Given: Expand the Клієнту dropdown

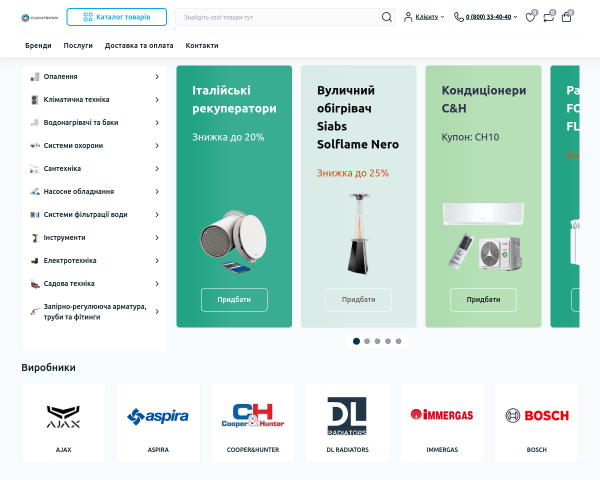Looking at the screenshot, I should 430,17.
